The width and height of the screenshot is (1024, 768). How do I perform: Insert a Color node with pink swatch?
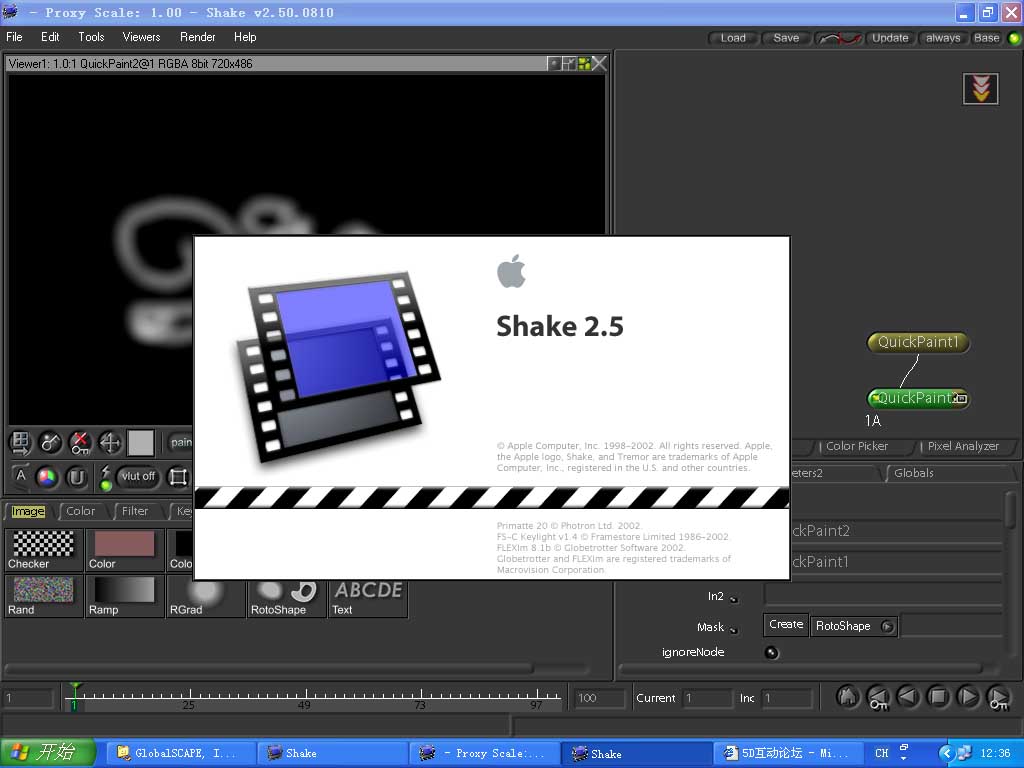pyautogui.click(x=124, y=550)
